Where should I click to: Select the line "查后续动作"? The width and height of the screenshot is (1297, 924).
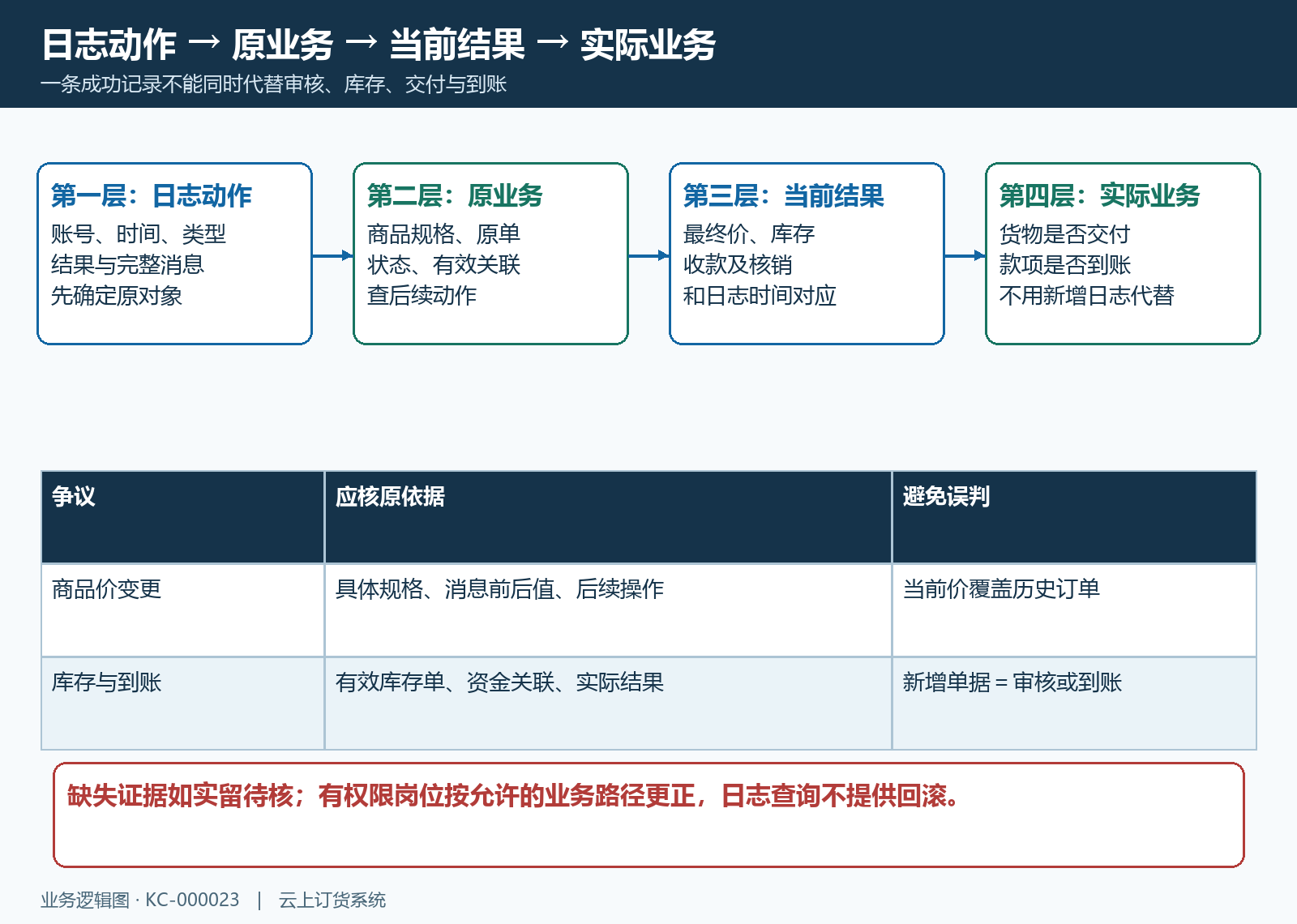click(x=422, y=296)
